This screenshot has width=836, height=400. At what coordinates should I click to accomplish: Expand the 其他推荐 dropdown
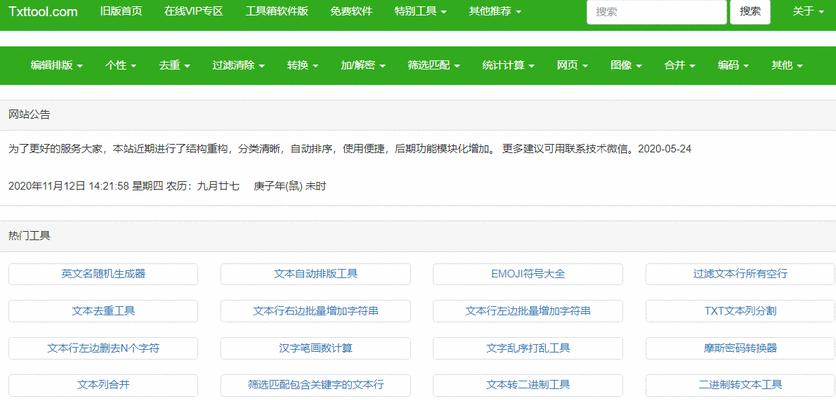pos(495,11)
